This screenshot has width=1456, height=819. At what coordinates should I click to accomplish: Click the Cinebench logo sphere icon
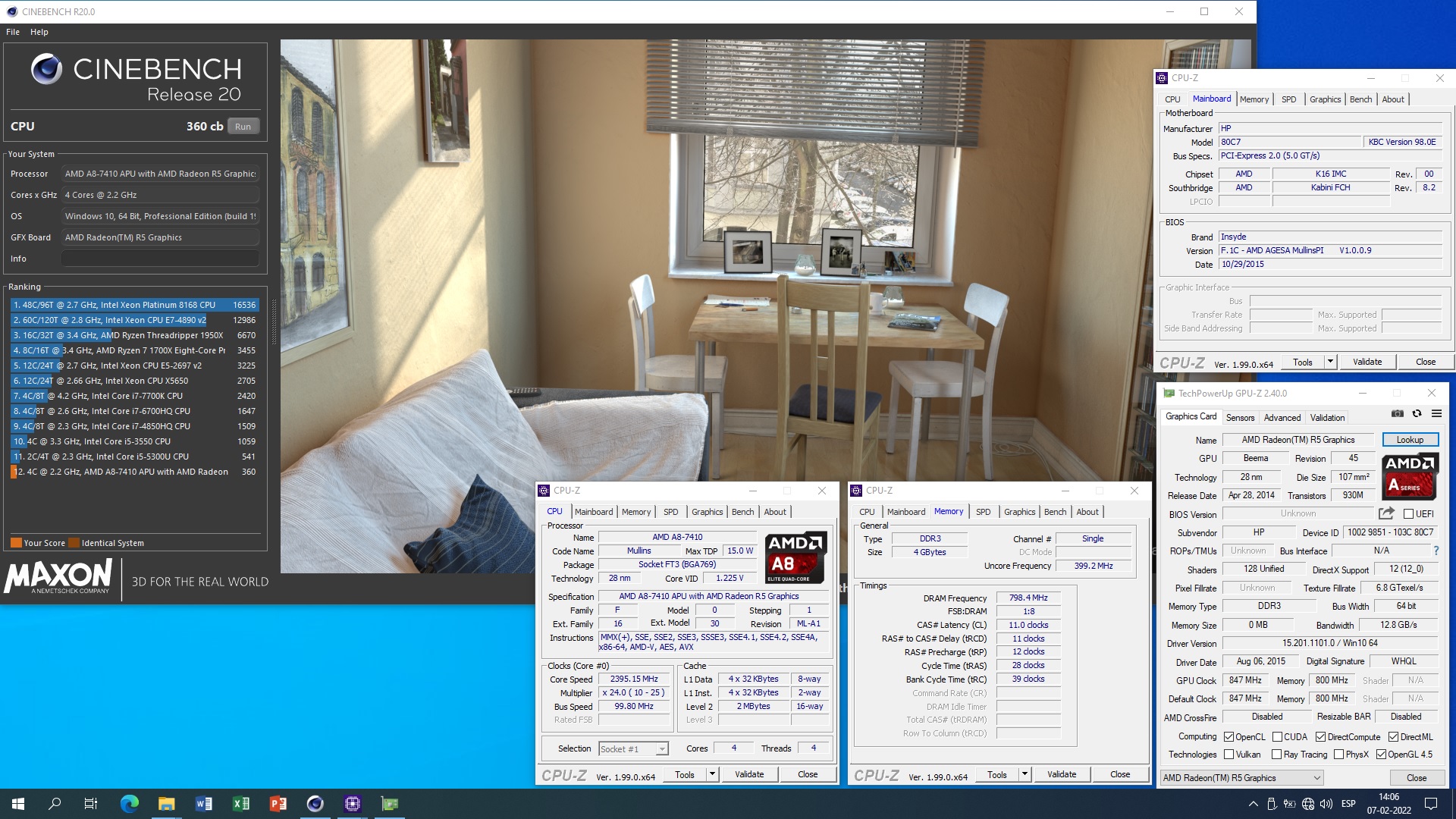tap(46, 70)
